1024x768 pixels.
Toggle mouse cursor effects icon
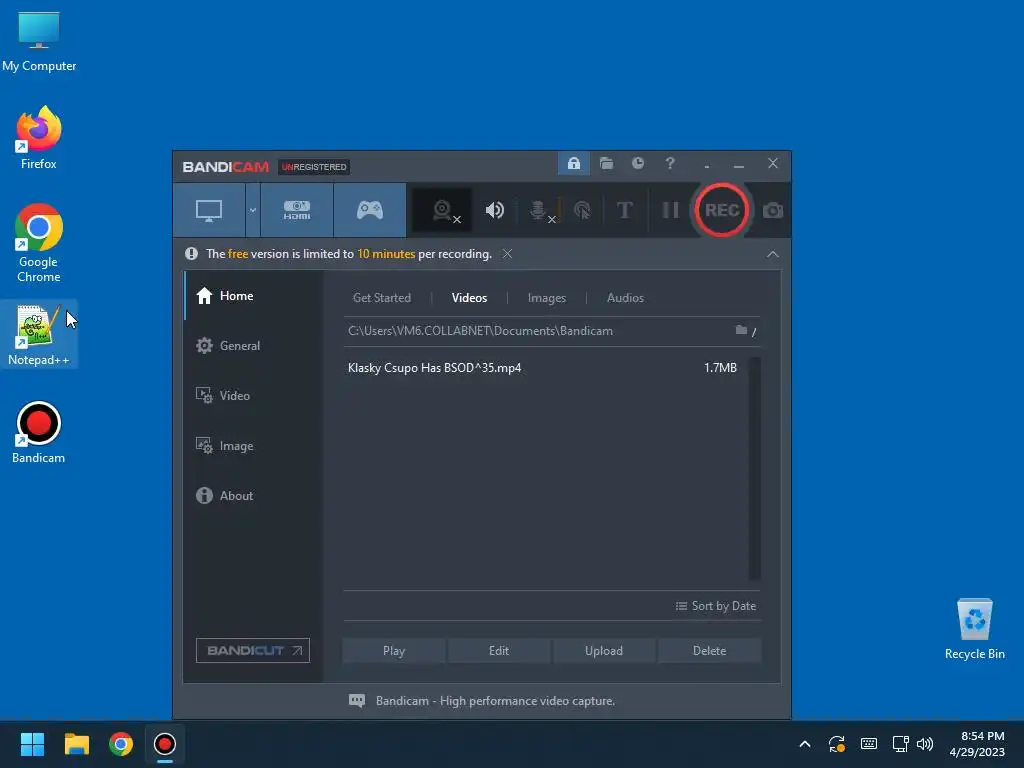tap(582, 210)
